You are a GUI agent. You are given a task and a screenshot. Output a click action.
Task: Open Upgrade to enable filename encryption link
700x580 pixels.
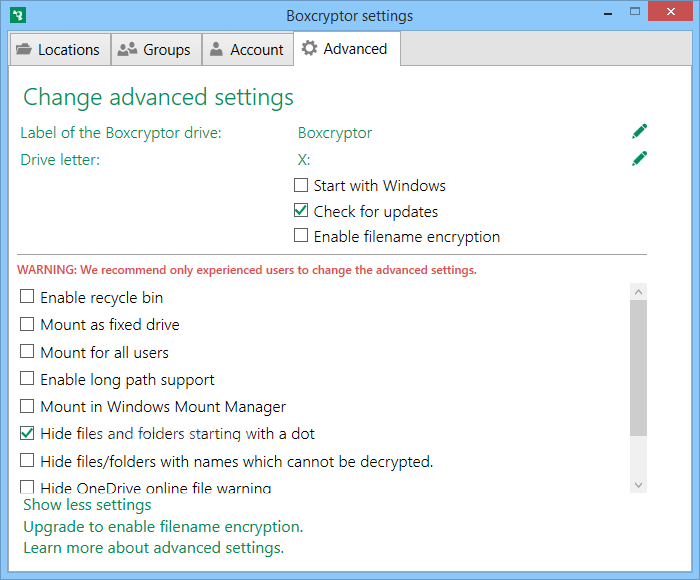163,526
